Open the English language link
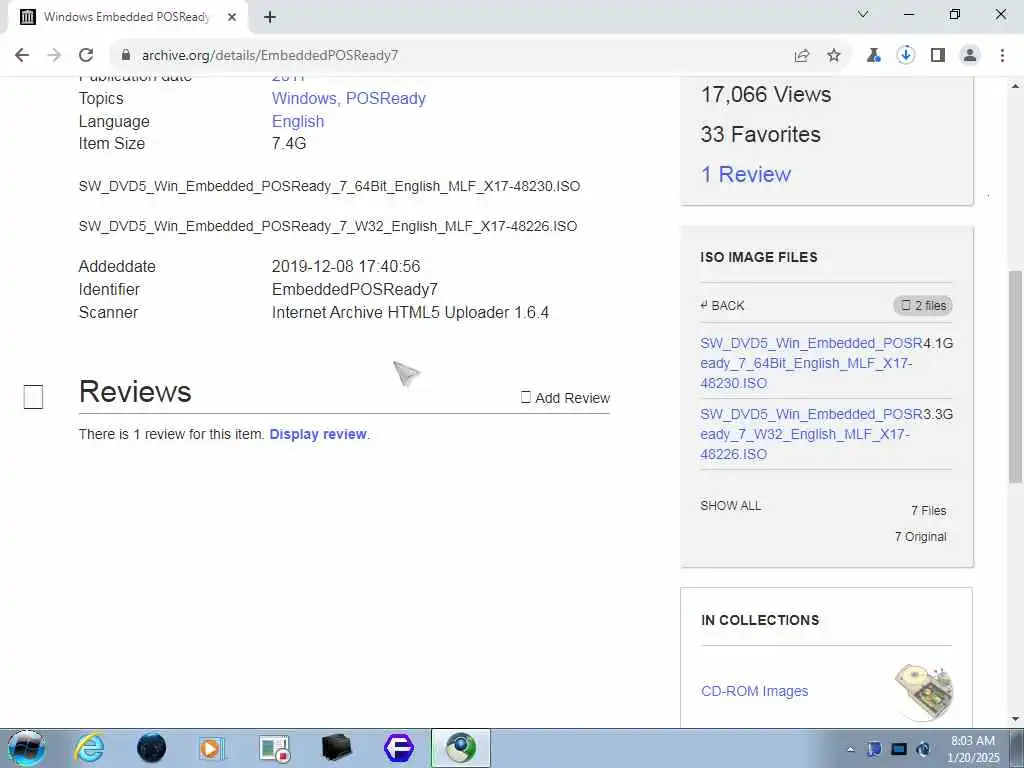This screenshot has height=768, width=1024. (298, 121)
